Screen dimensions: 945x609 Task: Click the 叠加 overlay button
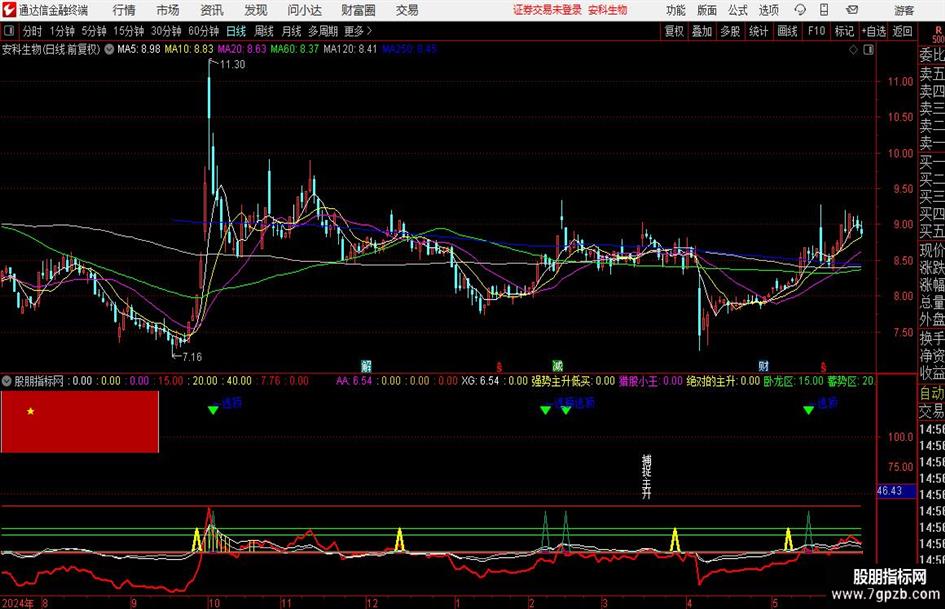(x=702, y=31)
